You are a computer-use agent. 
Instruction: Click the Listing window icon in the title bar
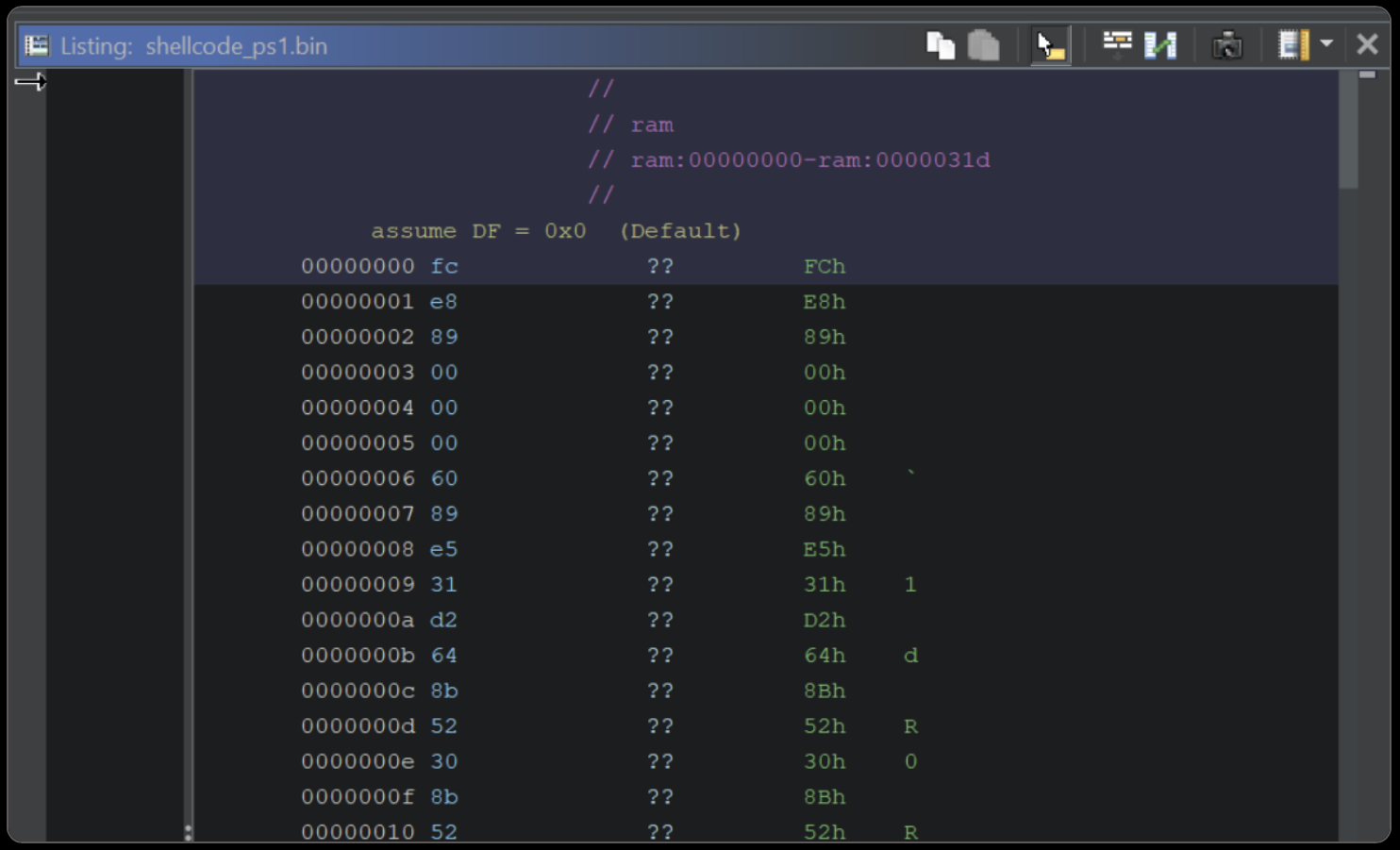pos(37,45)
